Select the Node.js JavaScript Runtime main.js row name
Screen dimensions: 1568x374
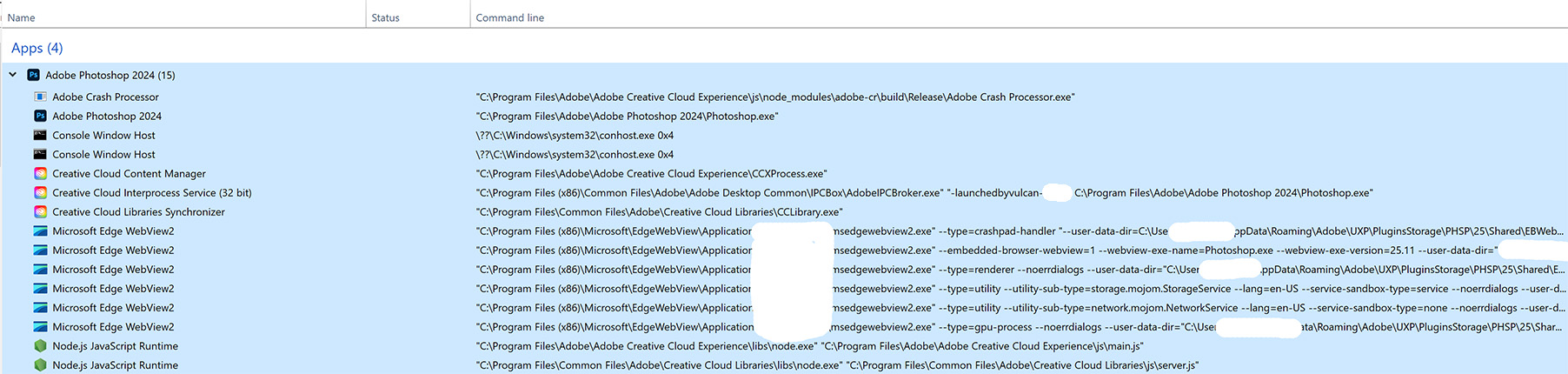tap(115, 345)
